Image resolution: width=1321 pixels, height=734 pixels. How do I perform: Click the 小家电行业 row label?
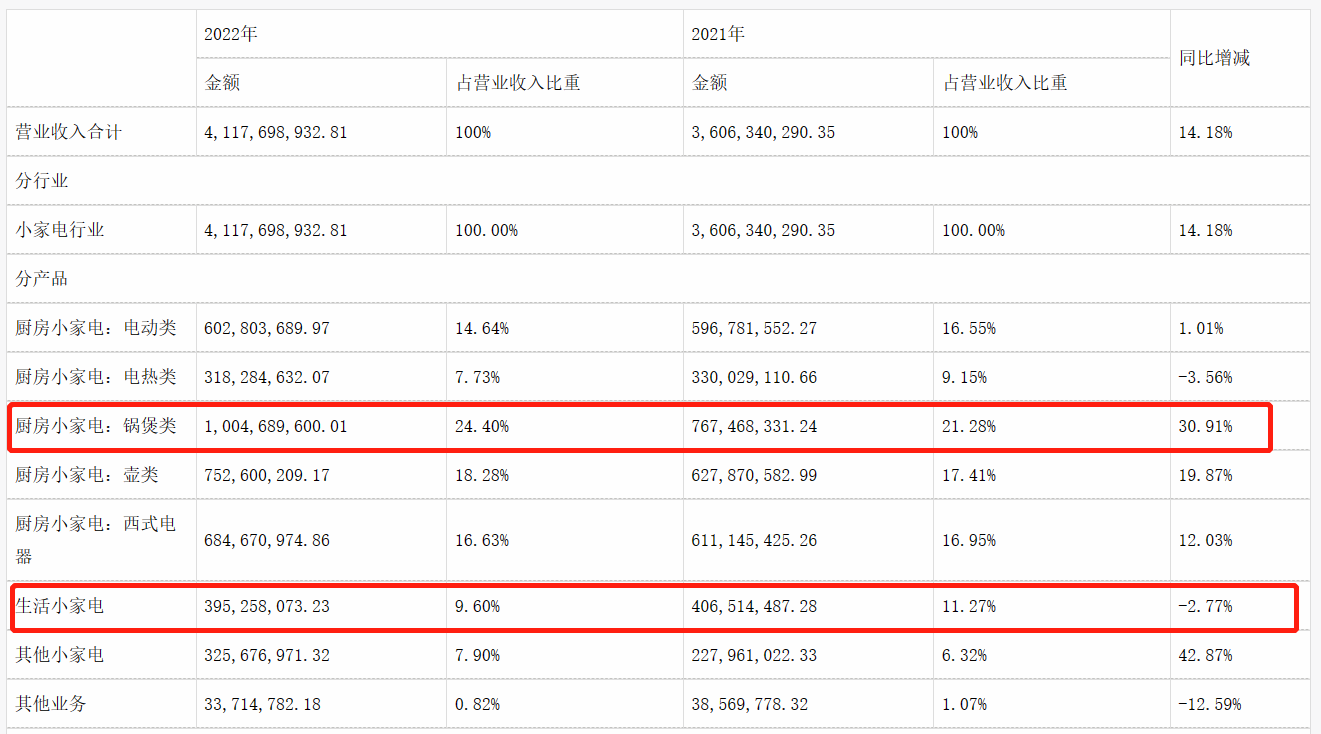(x=60, y=230)
